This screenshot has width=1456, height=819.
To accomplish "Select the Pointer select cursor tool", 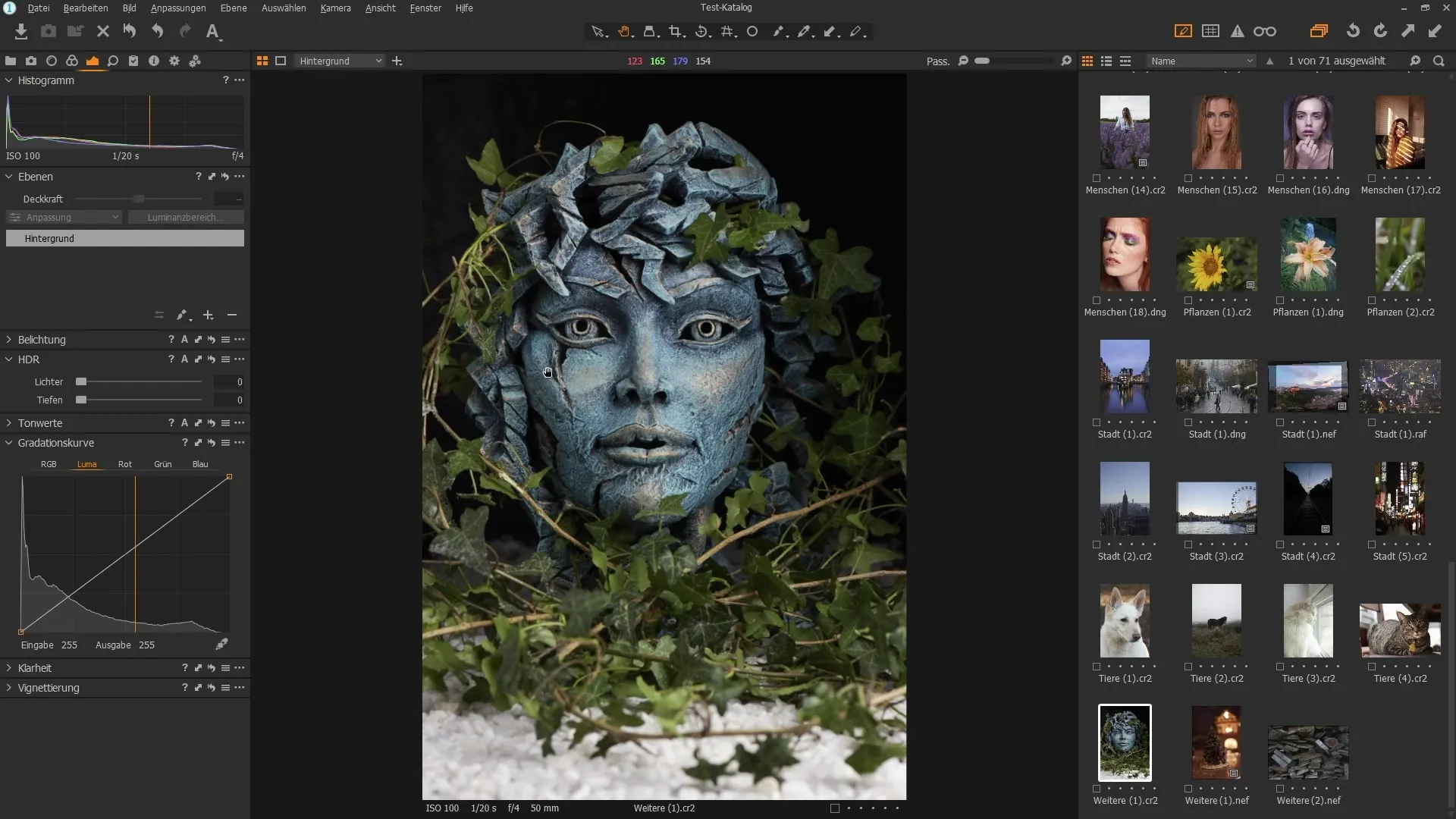I will point(598,31).
